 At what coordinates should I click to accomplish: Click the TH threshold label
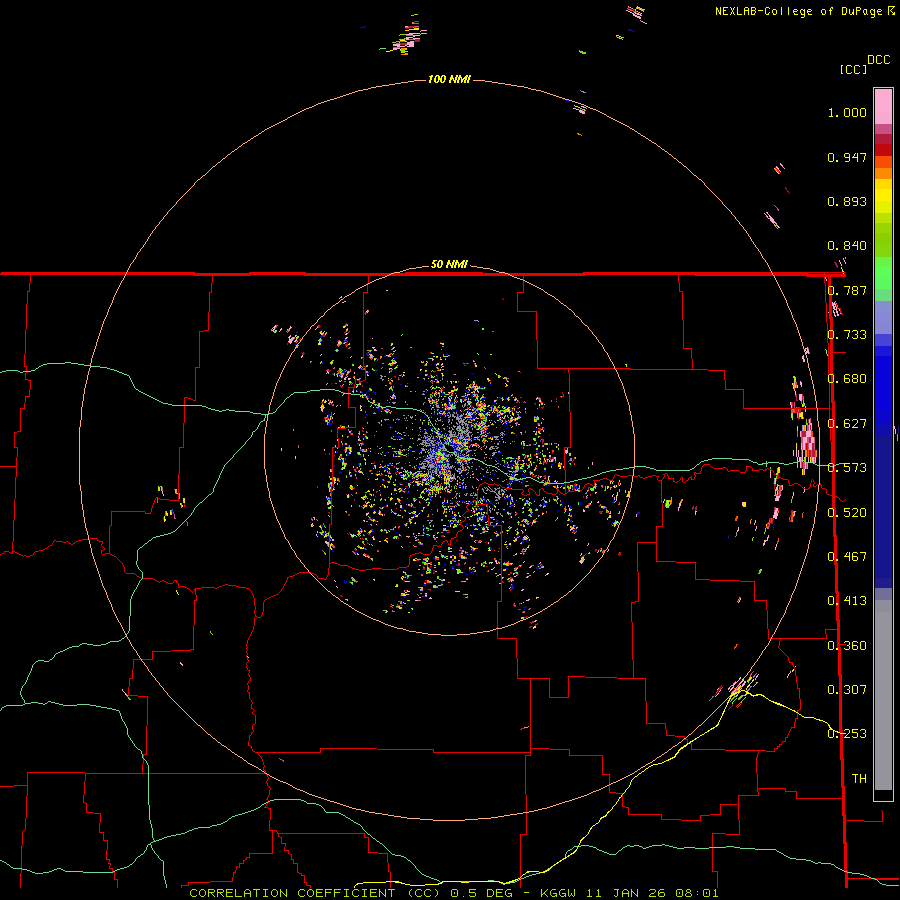[x=859, y=779]
